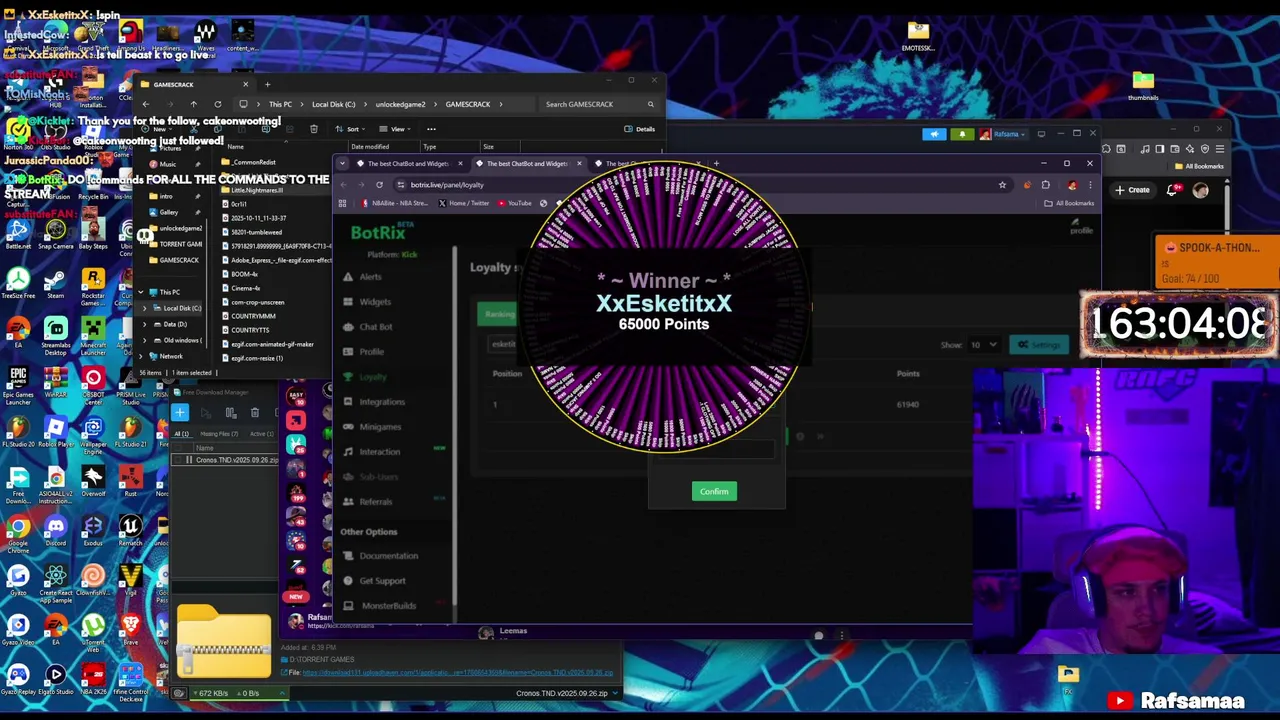
Task: Open the See more menu in File Explorer
Action: click(431, 129)
